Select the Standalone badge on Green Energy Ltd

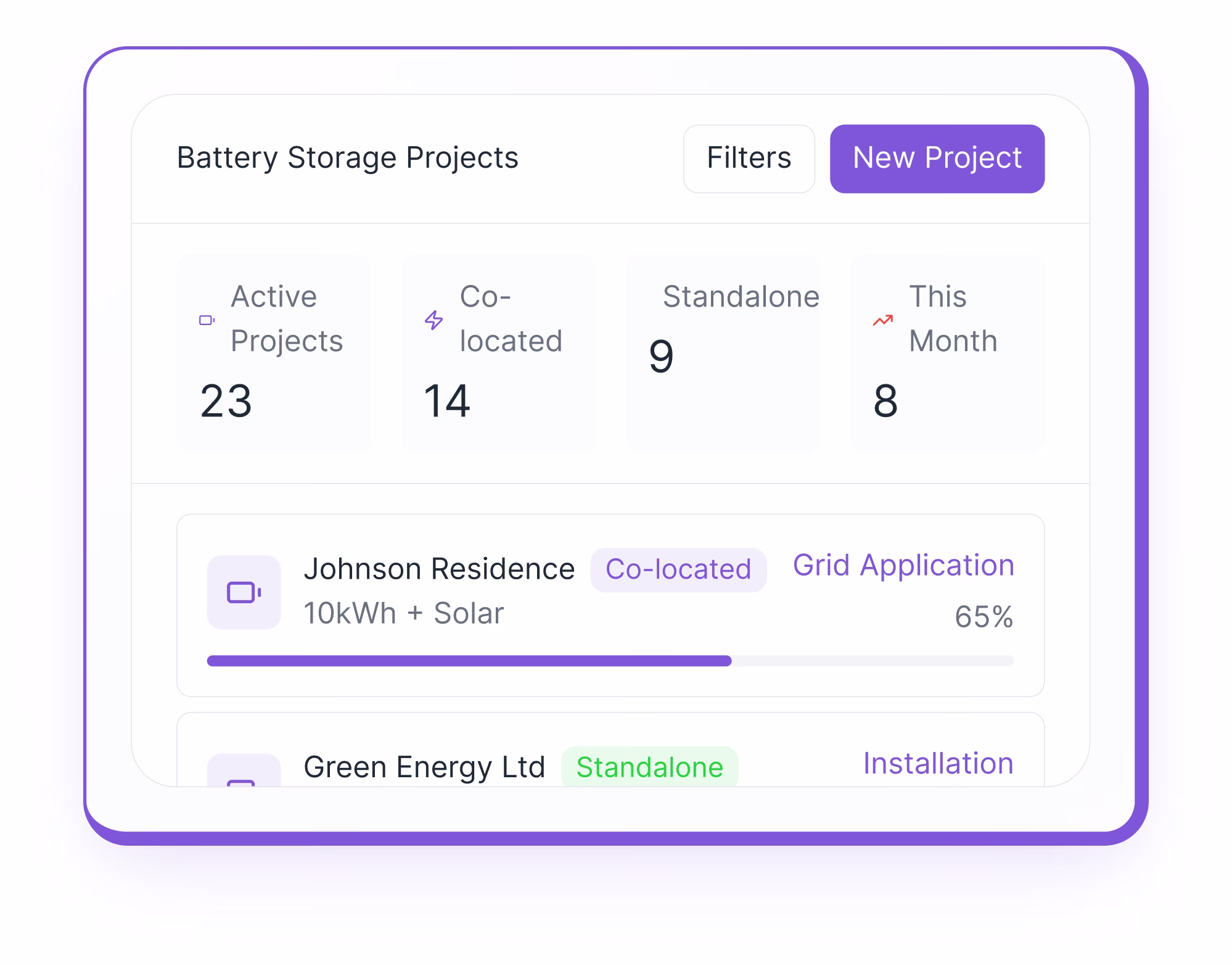pos(649,768)
